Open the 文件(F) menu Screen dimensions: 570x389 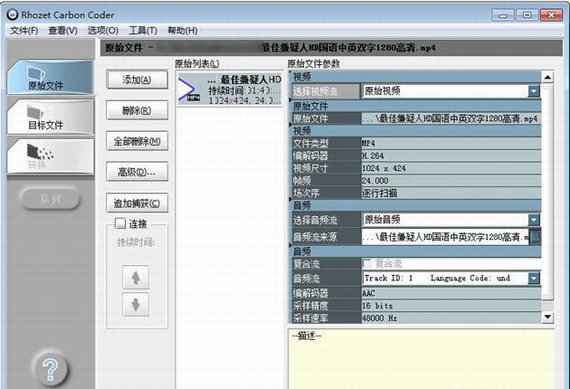24,31
